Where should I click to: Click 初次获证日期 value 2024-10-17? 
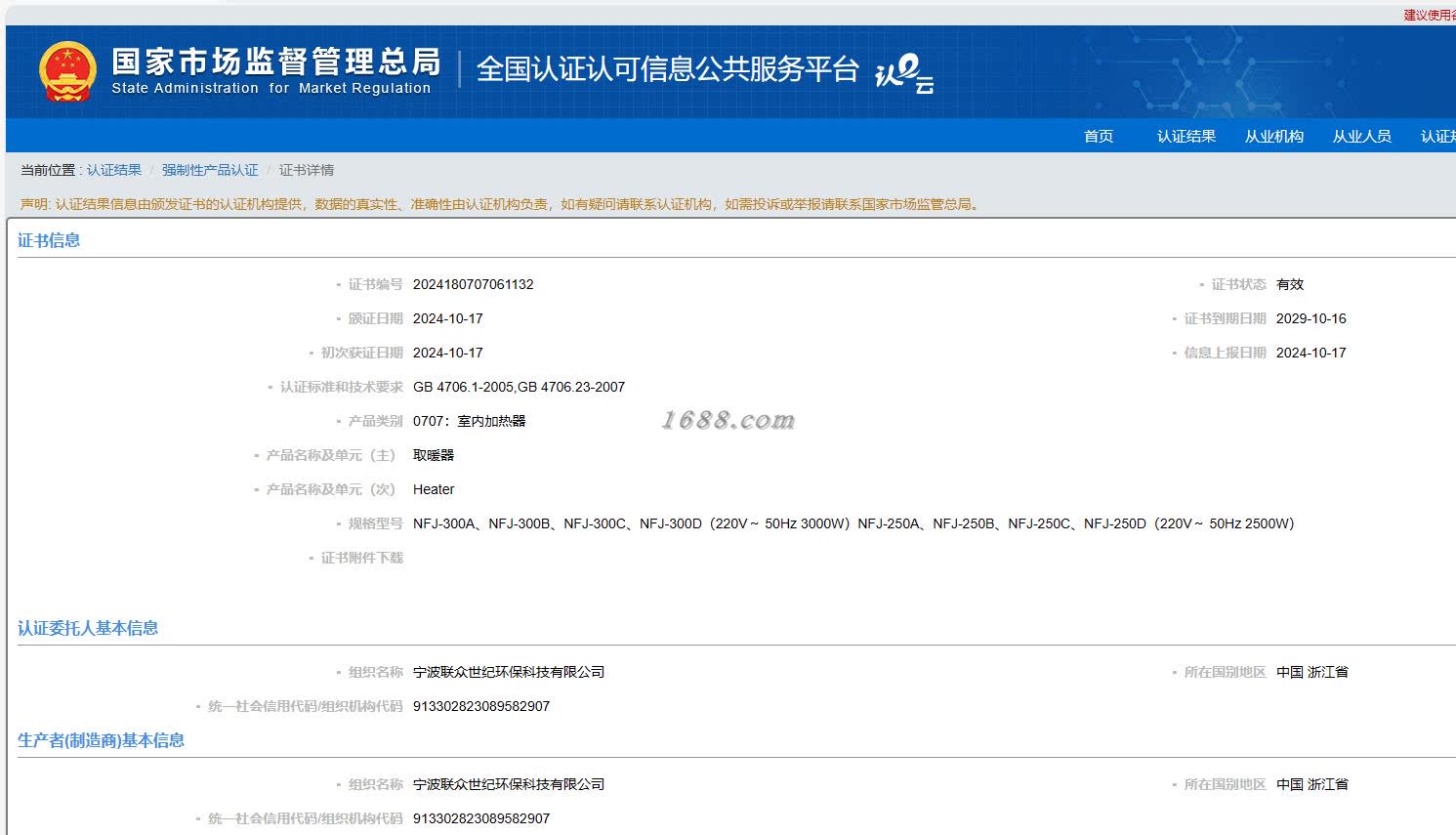click(x=448, y=353)
